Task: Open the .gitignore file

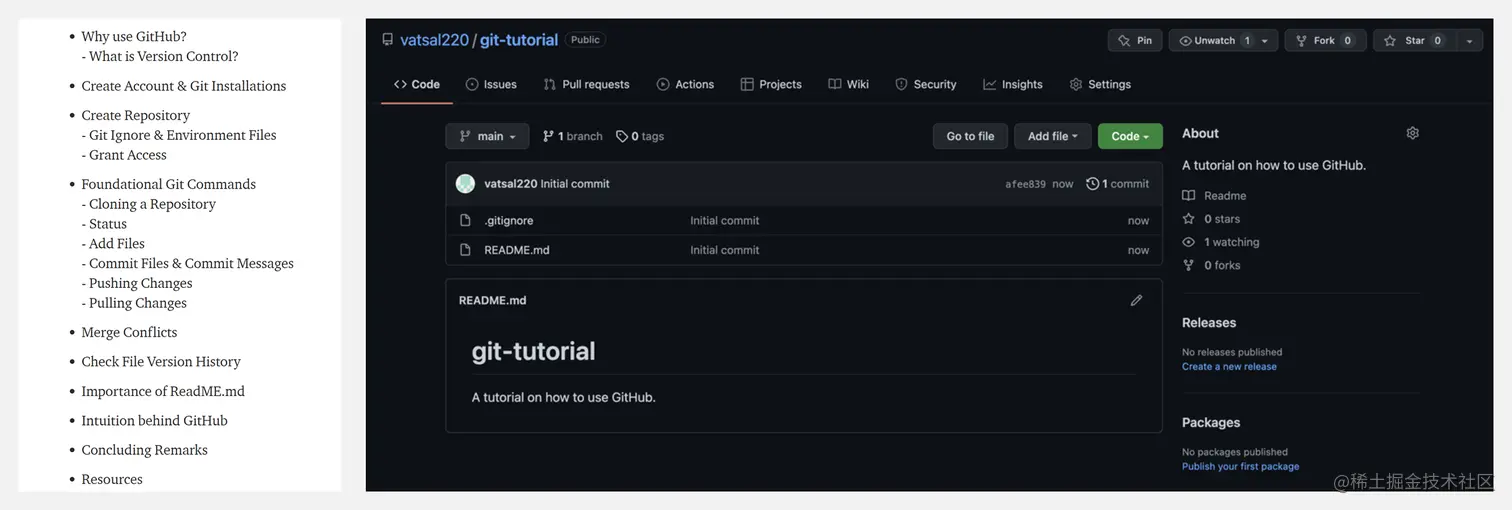Action: coord(509,220)
